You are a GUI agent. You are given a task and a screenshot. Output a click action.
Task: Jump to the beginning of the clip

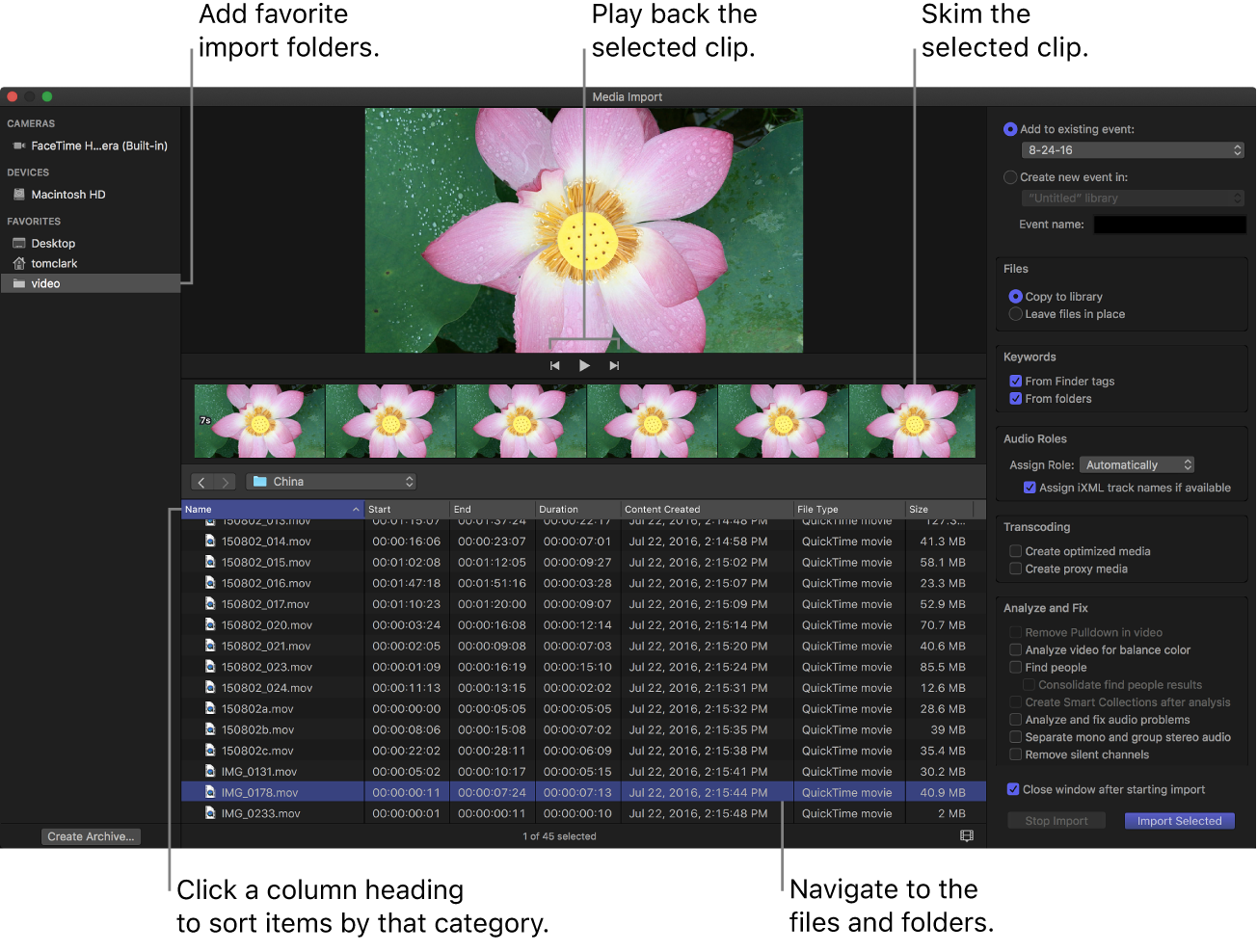tap(554, 365)
